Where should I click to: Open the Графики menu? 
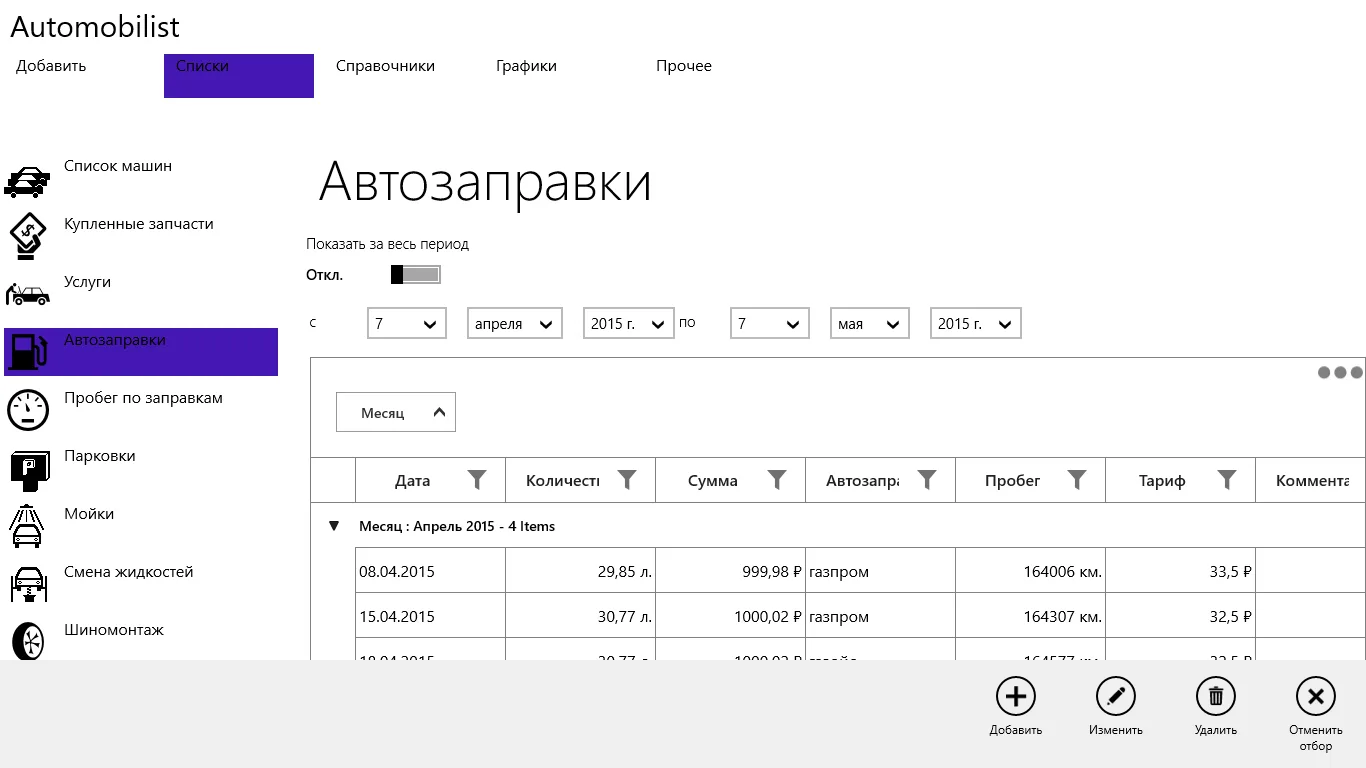point(526,66)
